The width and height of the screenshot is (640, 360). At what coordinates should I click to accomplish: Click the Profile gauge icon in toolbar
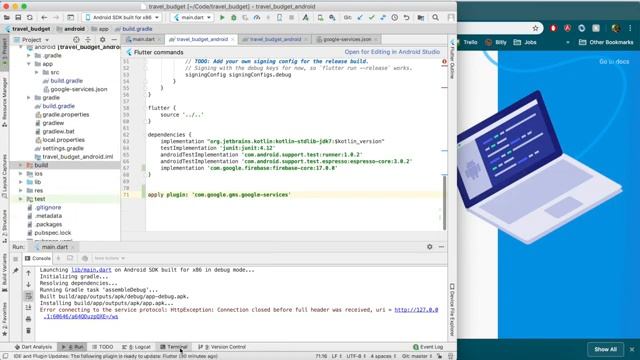[257, 18]
